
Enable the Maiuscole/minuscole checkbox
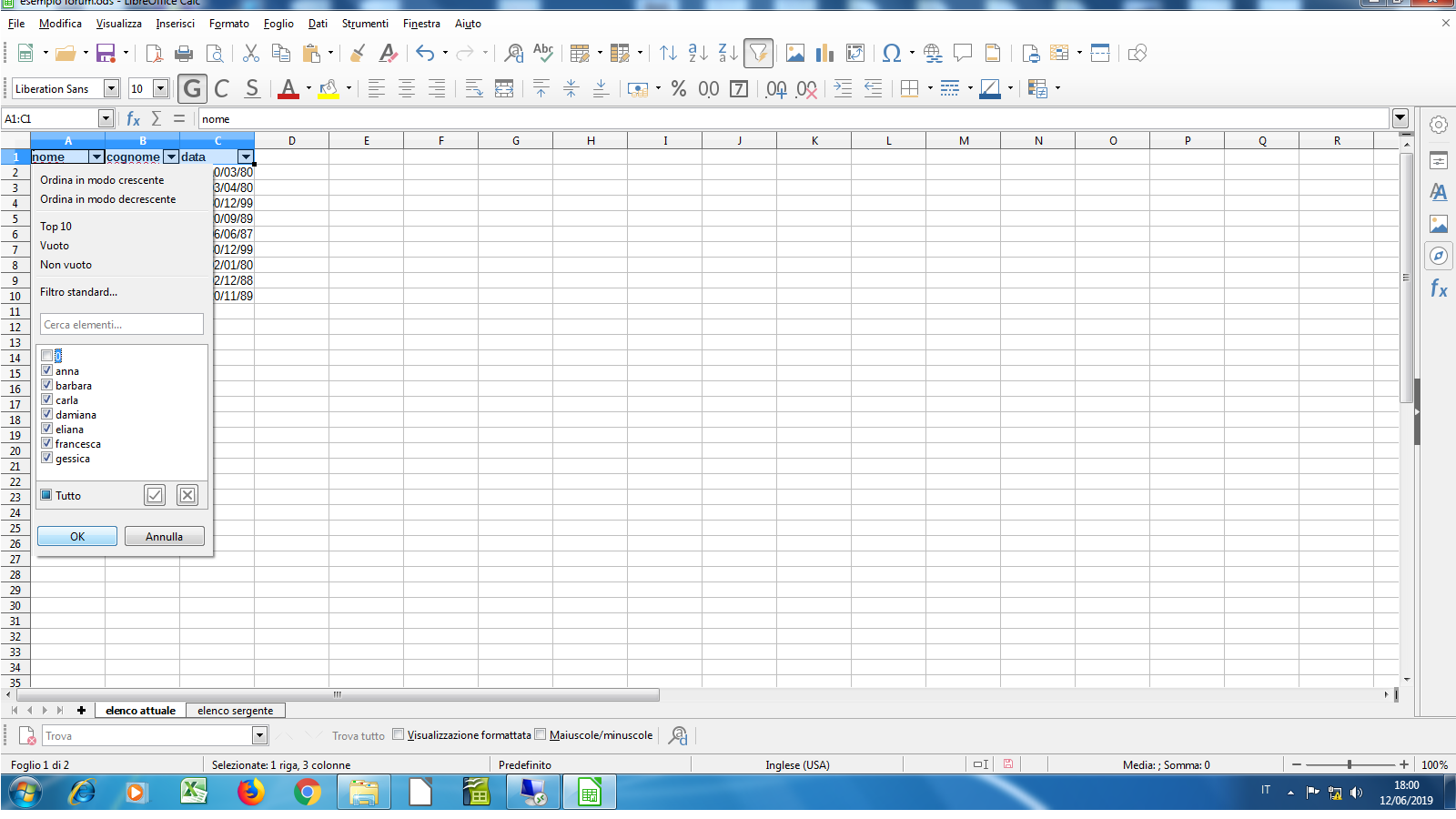click(x=541, y=735)
